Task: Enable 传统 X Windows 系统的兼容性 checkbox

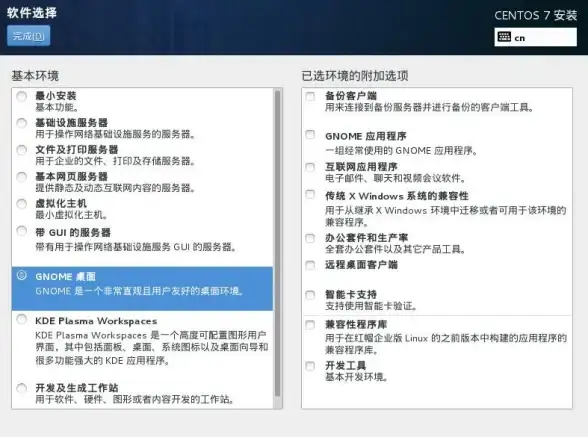Action: point(310,194)
